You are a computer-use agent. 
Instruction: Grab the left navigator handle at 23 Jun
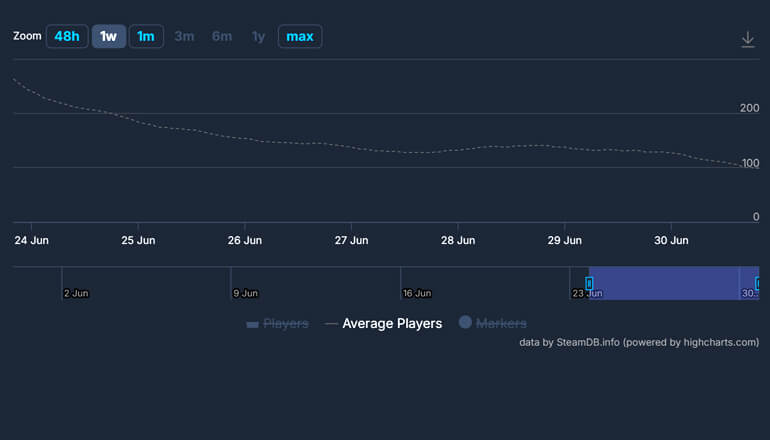[x=589, y=284]
